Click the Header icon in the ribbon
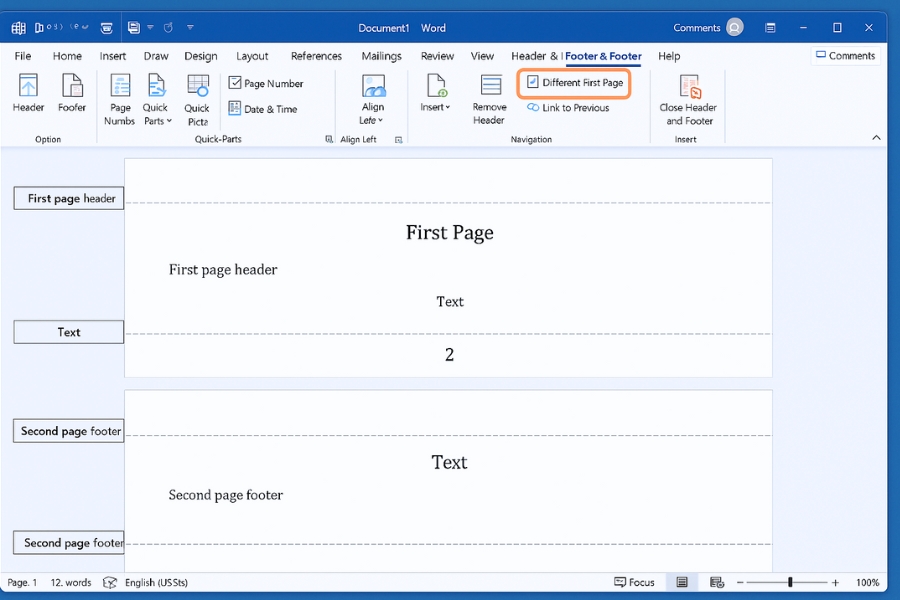900x600 pixels. point(28,87)
